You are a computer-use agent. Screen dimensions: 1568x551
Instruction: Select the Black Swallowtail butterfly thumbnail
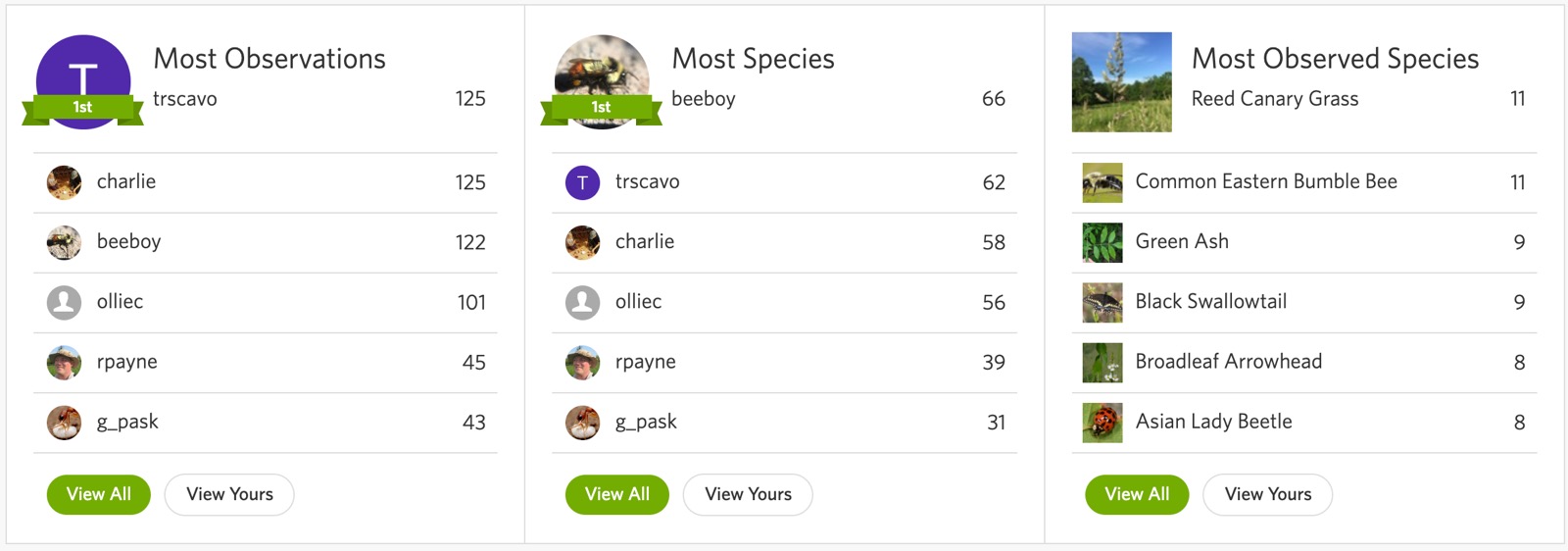click(x=1102, y=303)
